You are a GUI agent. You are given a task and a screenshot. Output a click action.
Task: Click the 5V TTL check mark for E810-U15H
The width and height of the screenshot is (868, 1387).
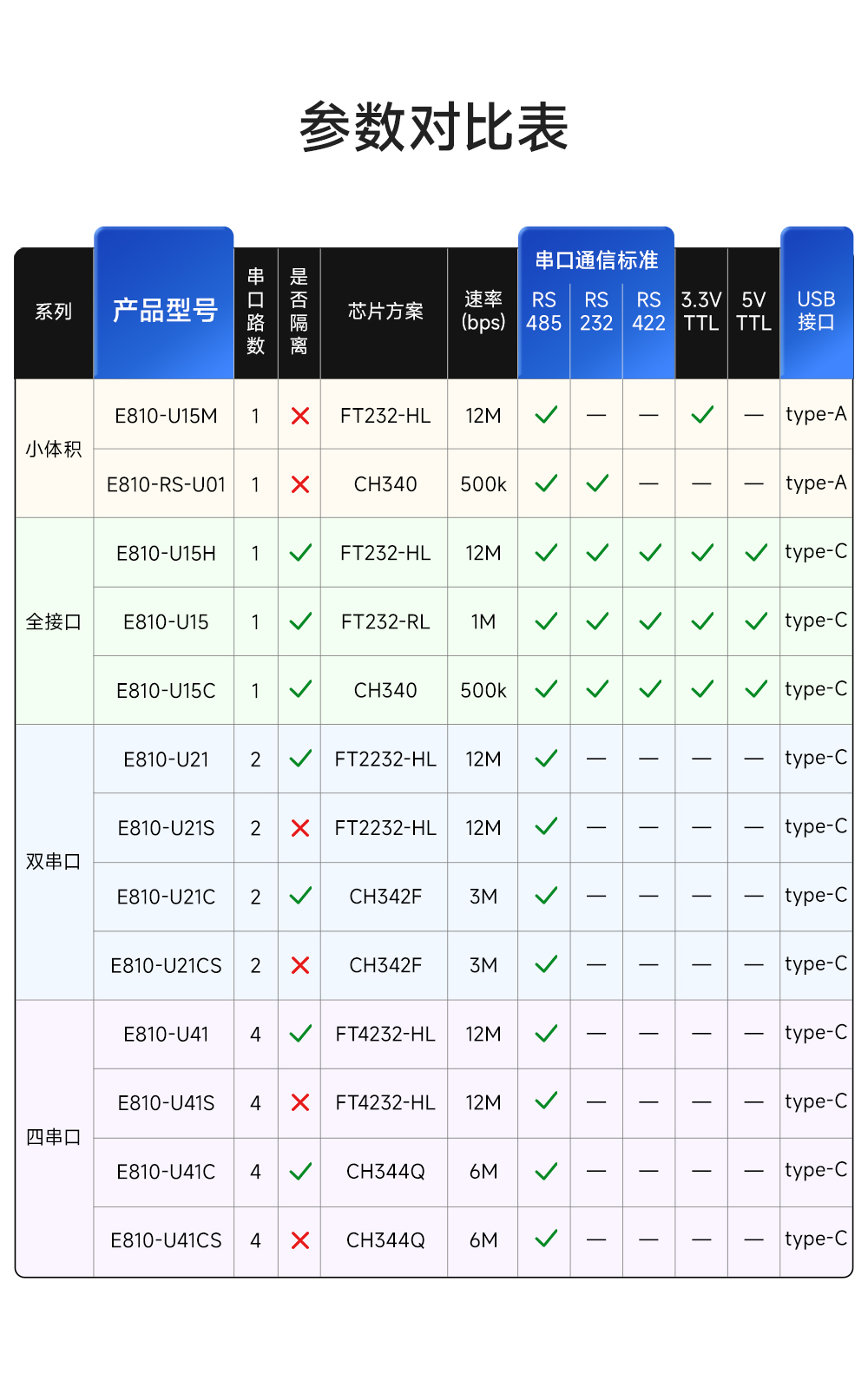click(756, 552)
